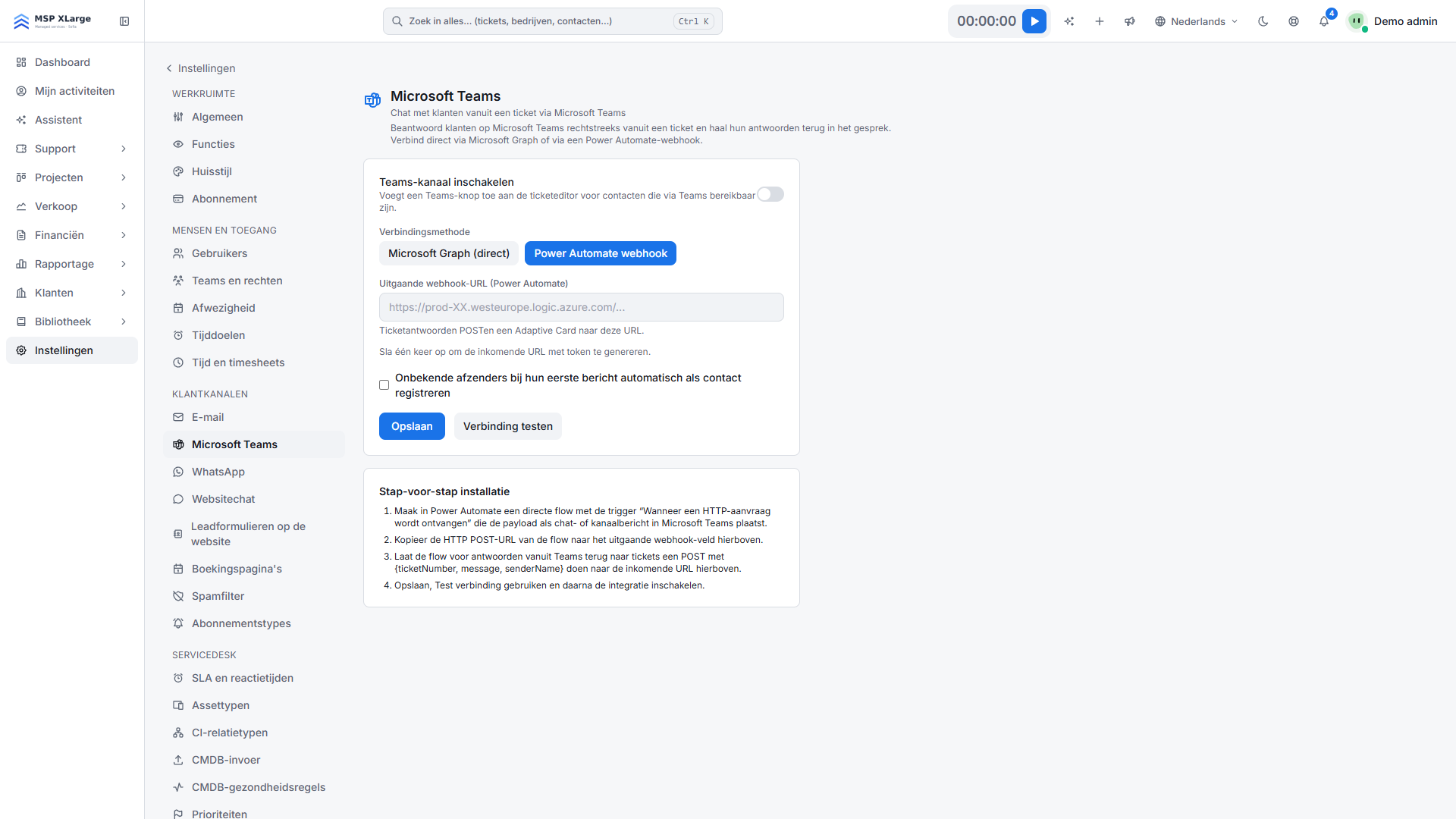Go to Mijn activiteiten
Screen dimensions: 1456x819
click(x=72, y=91)
